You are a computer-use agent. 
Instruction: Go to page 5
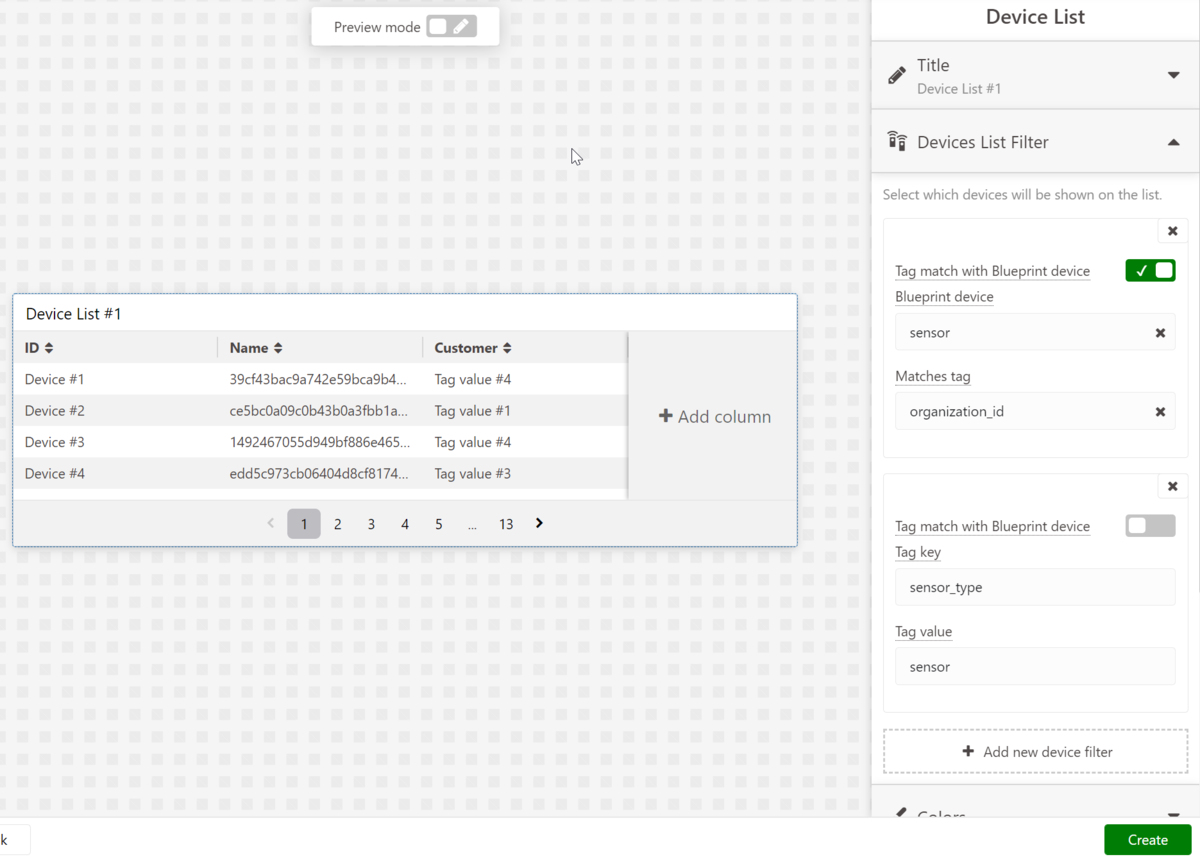438,524
